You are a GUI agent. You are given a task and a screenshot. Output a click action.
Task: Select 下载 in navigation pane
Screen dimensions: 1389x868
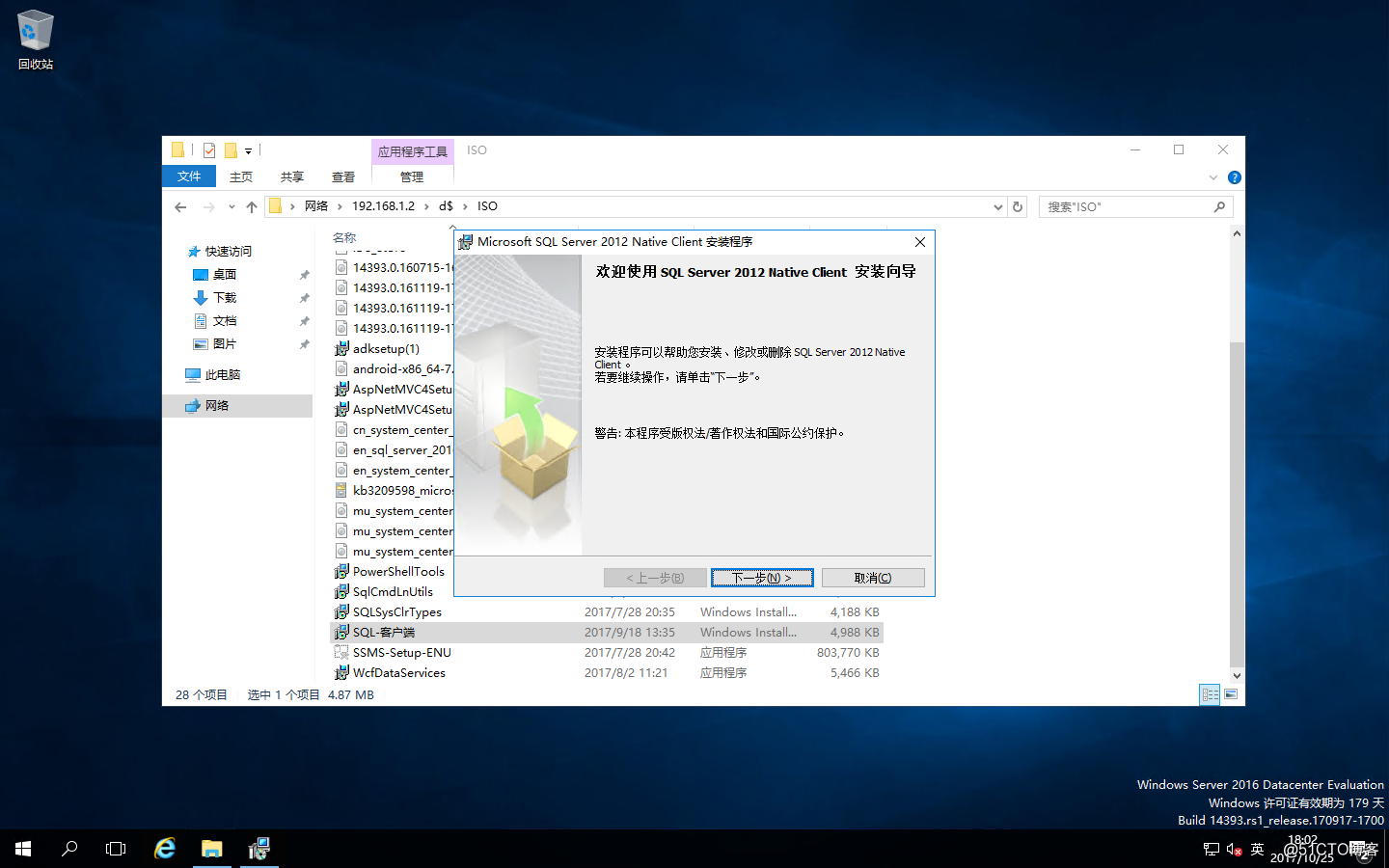click(225, 298)
